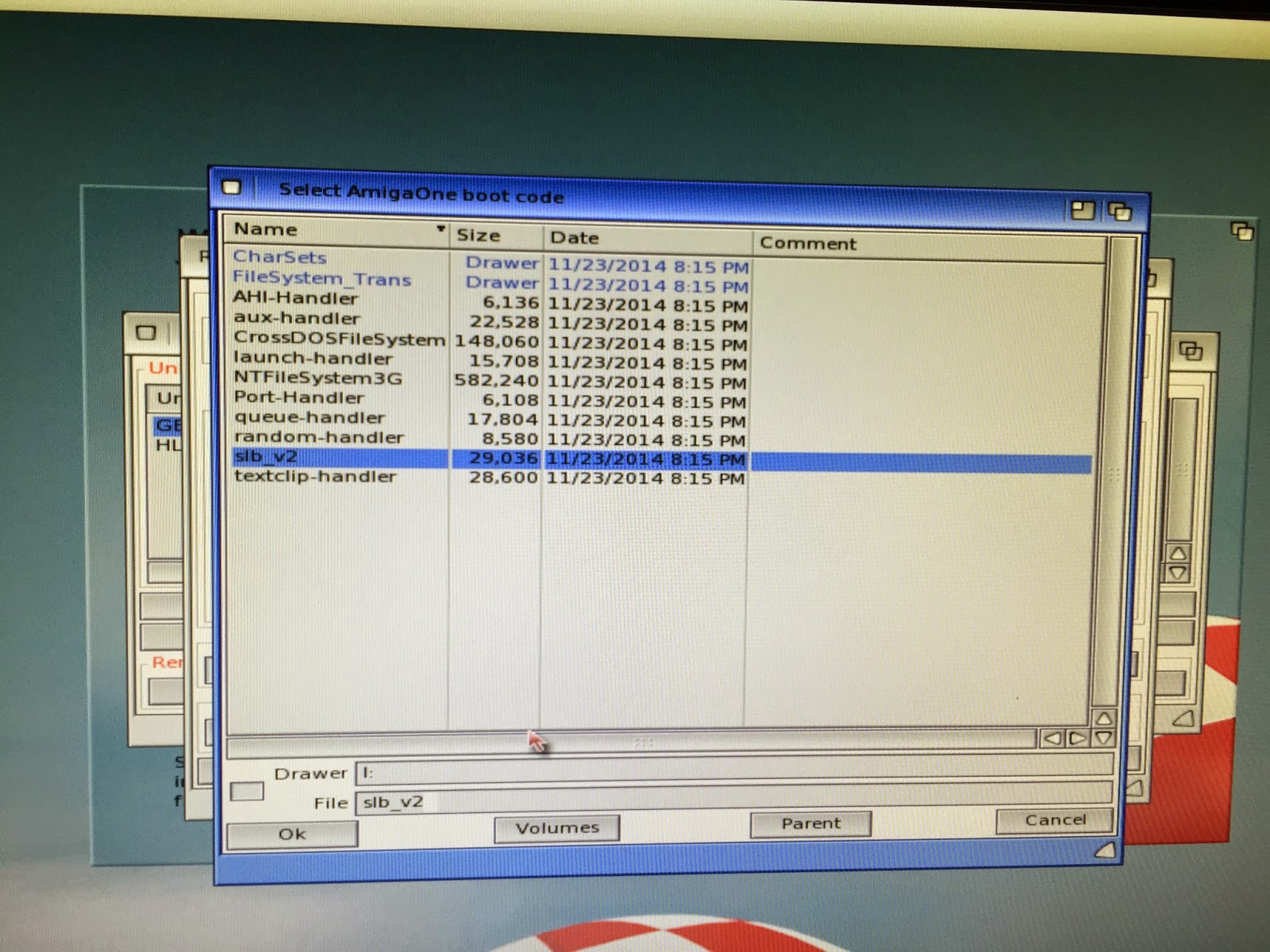This screenshot has height=952, width=1270.
Task: Open the FileSystem_Trans drawer
Action: click(321, 278)
